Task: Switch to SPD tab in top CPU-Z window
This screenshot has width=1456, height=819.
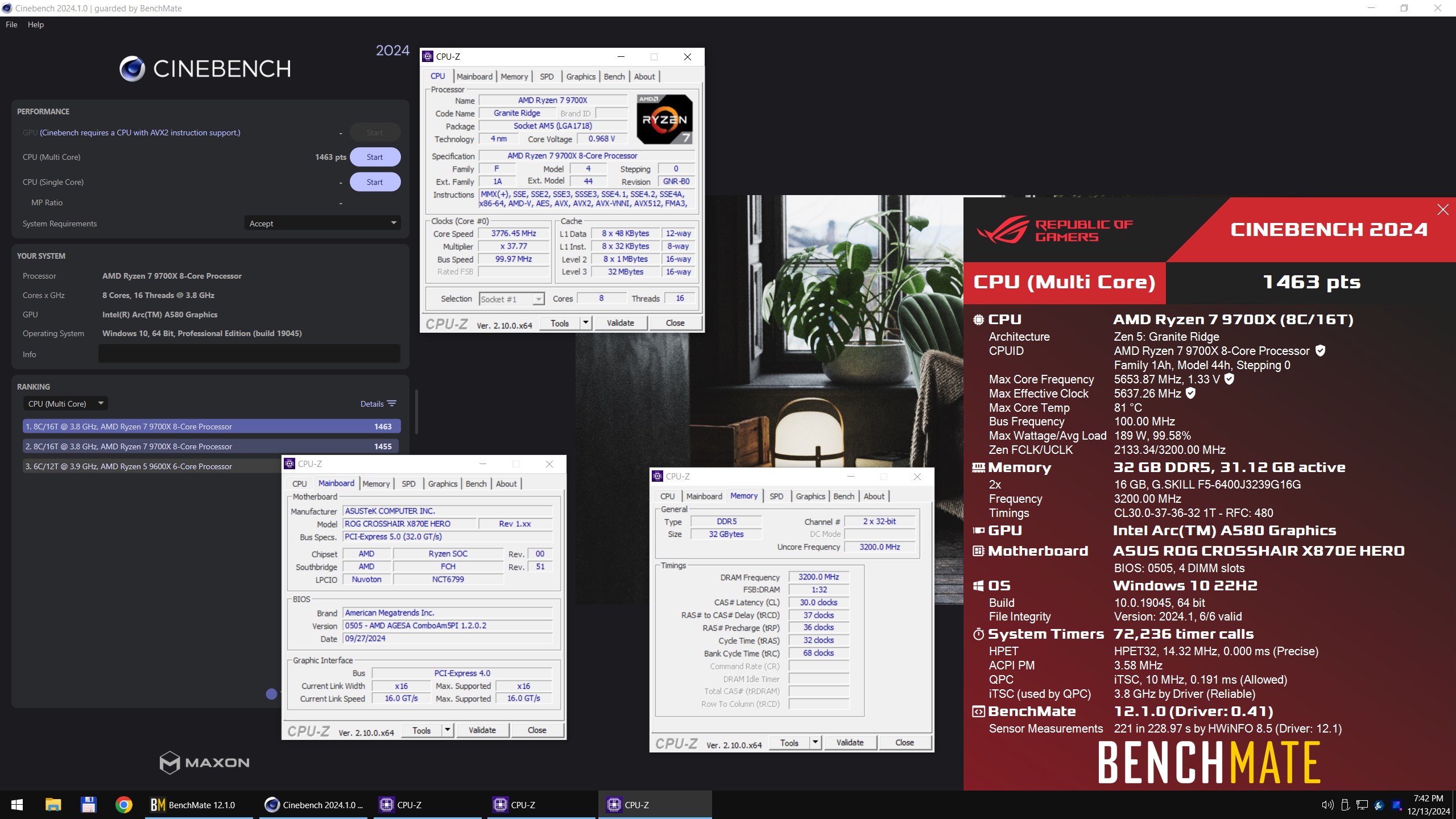Action: [547, 77]
